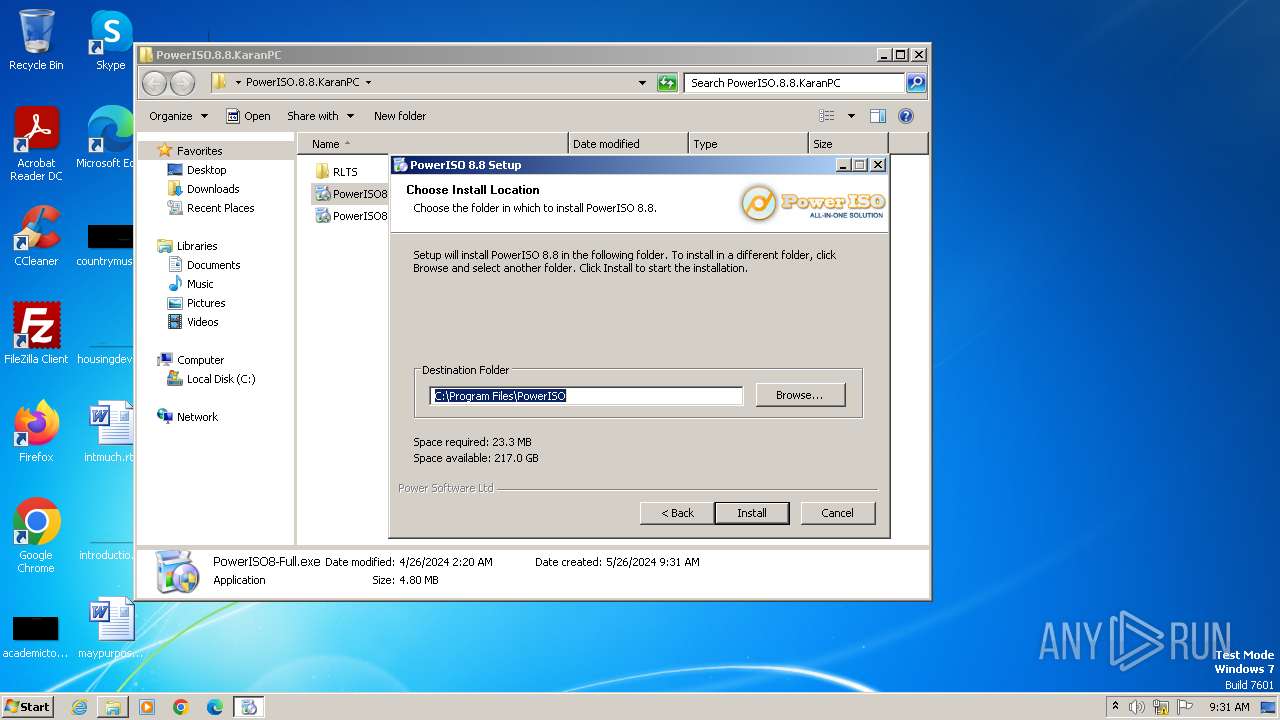The image size is (1280, 720).
Task: Click the Change your view icon
Action: (827, 116)
